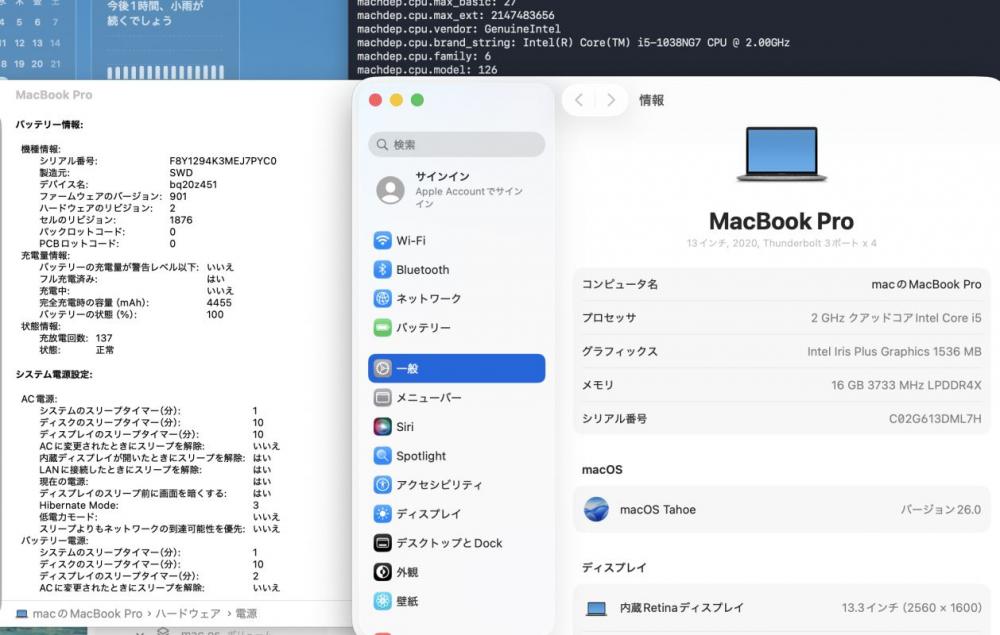Open the Spotlight magnifier icon
1000x635 pixels.
[x=382, y=456]
